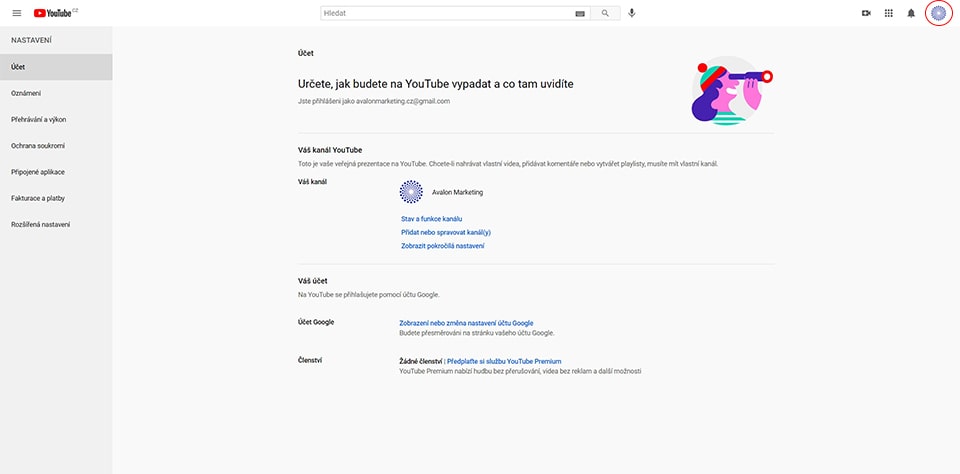
Task: Open Google account settings link
Action: 466,323
